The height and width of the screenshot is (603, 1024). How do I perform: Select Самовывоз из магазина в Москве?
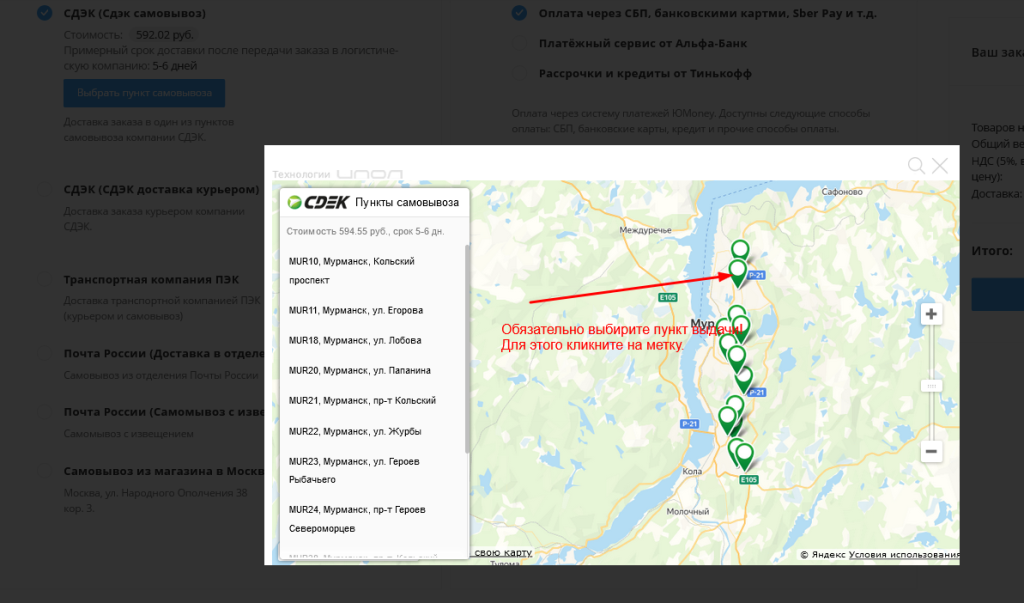coord(44,471)
